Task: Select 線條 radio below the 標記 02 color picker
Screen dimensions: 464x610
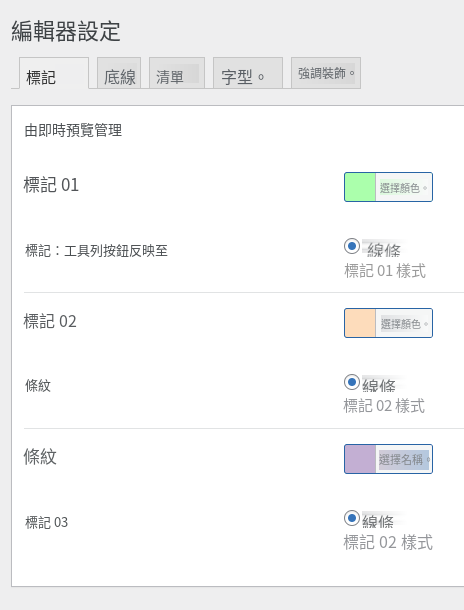Action: pyautogui.click(x=352, y=382)
